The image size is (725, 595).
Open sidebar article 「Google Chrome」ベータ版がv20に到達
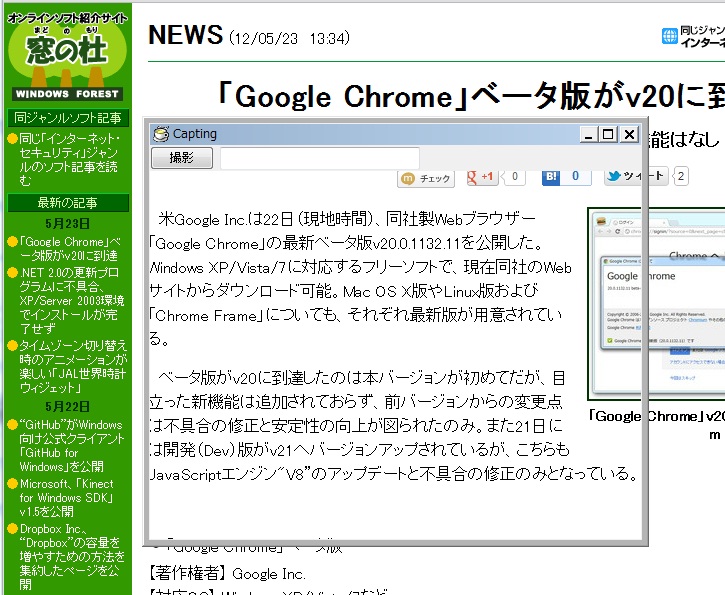click(x=69, y=249)
